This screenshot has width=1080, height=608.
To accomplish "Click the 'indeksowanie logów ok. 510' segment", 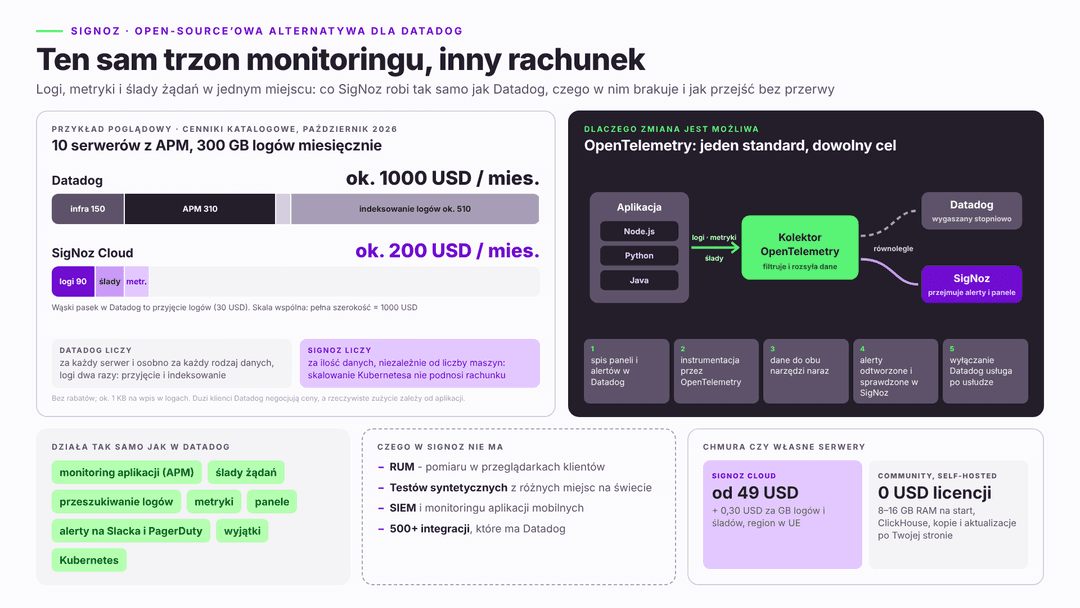I will tap(415, 209).
